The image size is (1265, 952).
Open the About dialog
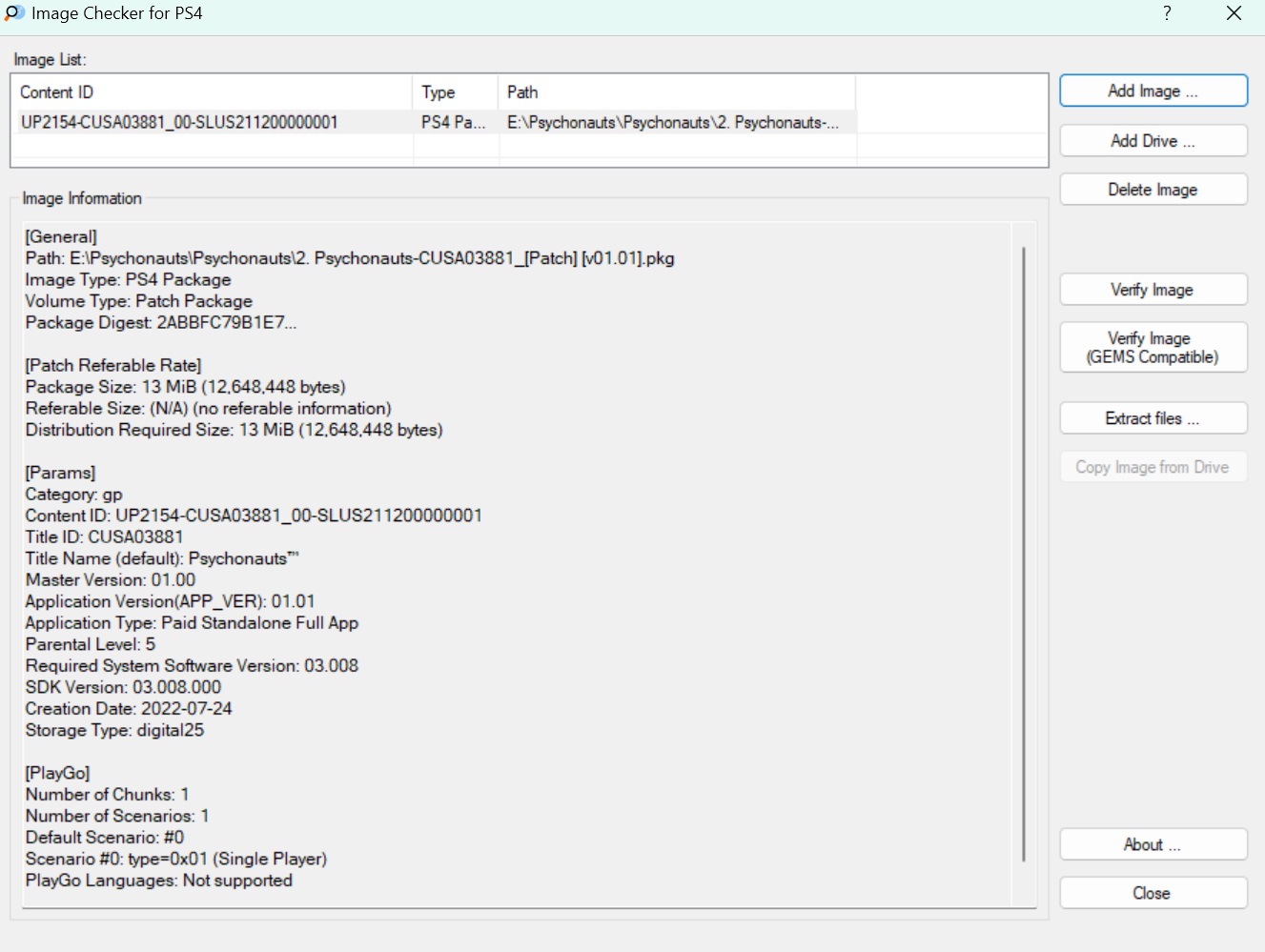click(x=1153, y=844)
